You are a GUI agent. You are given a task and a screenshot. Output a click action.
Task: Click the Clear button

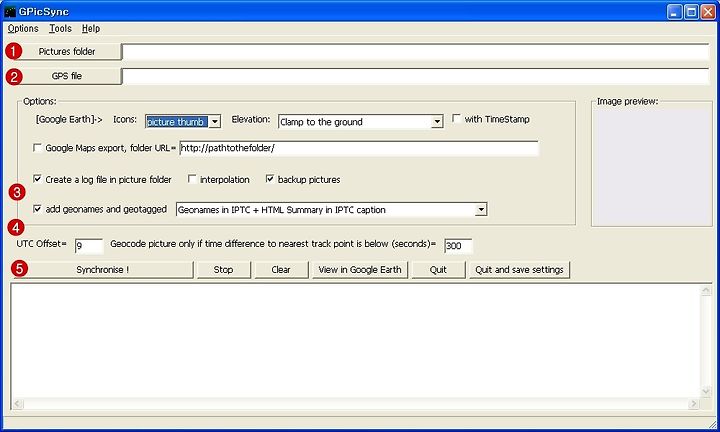pyautogui.click(x=281, y=270)
